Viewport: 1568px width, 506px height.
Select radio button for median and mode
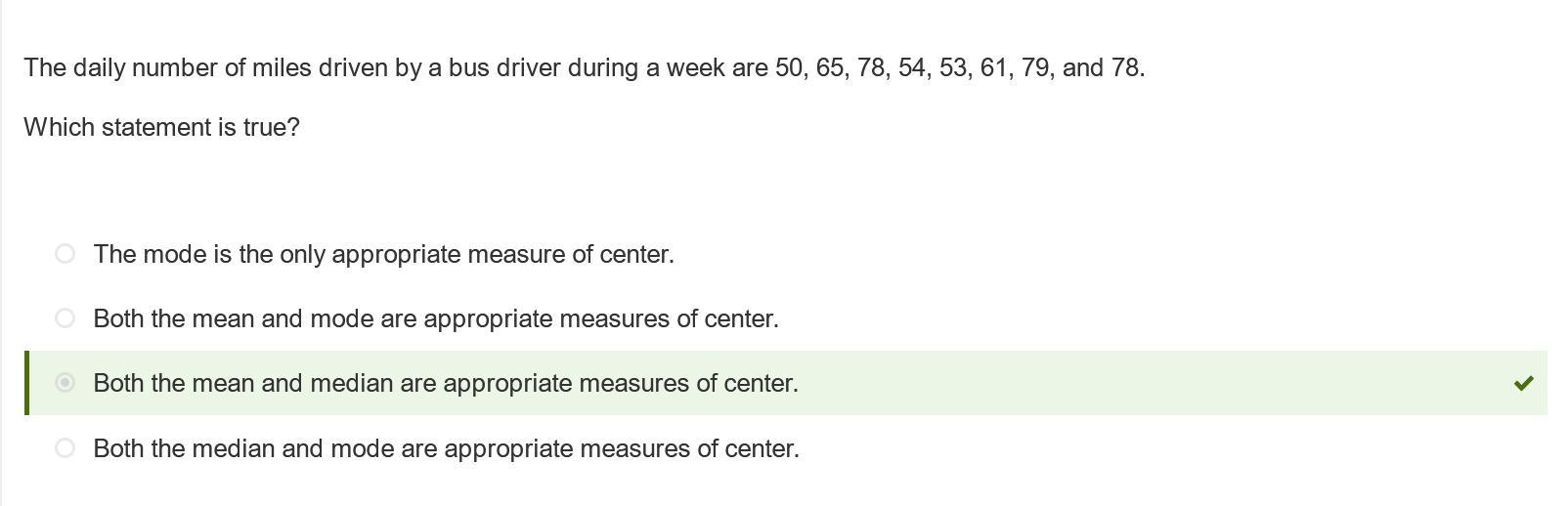click(x=65, y=448)
